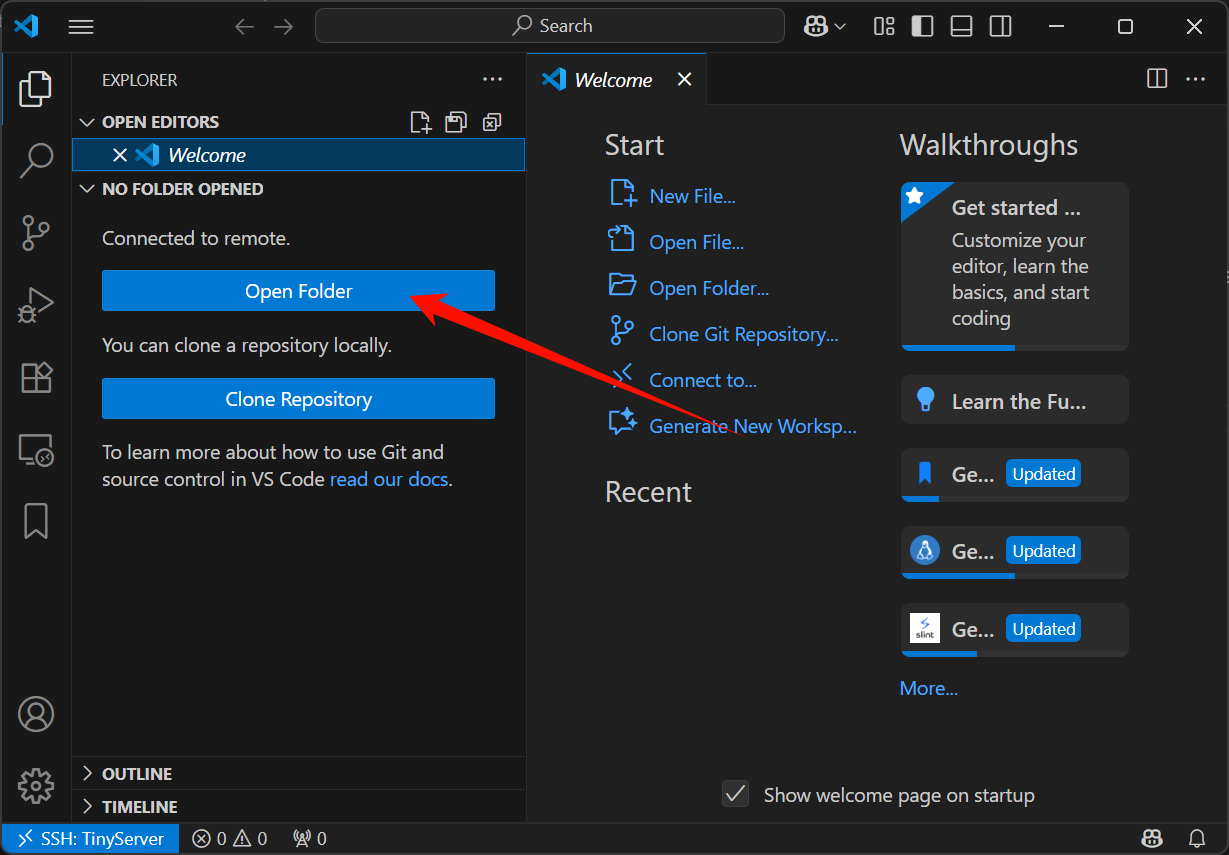
Task: Open the Bookmarks view in activity bar
Action: tap(36, 521)
